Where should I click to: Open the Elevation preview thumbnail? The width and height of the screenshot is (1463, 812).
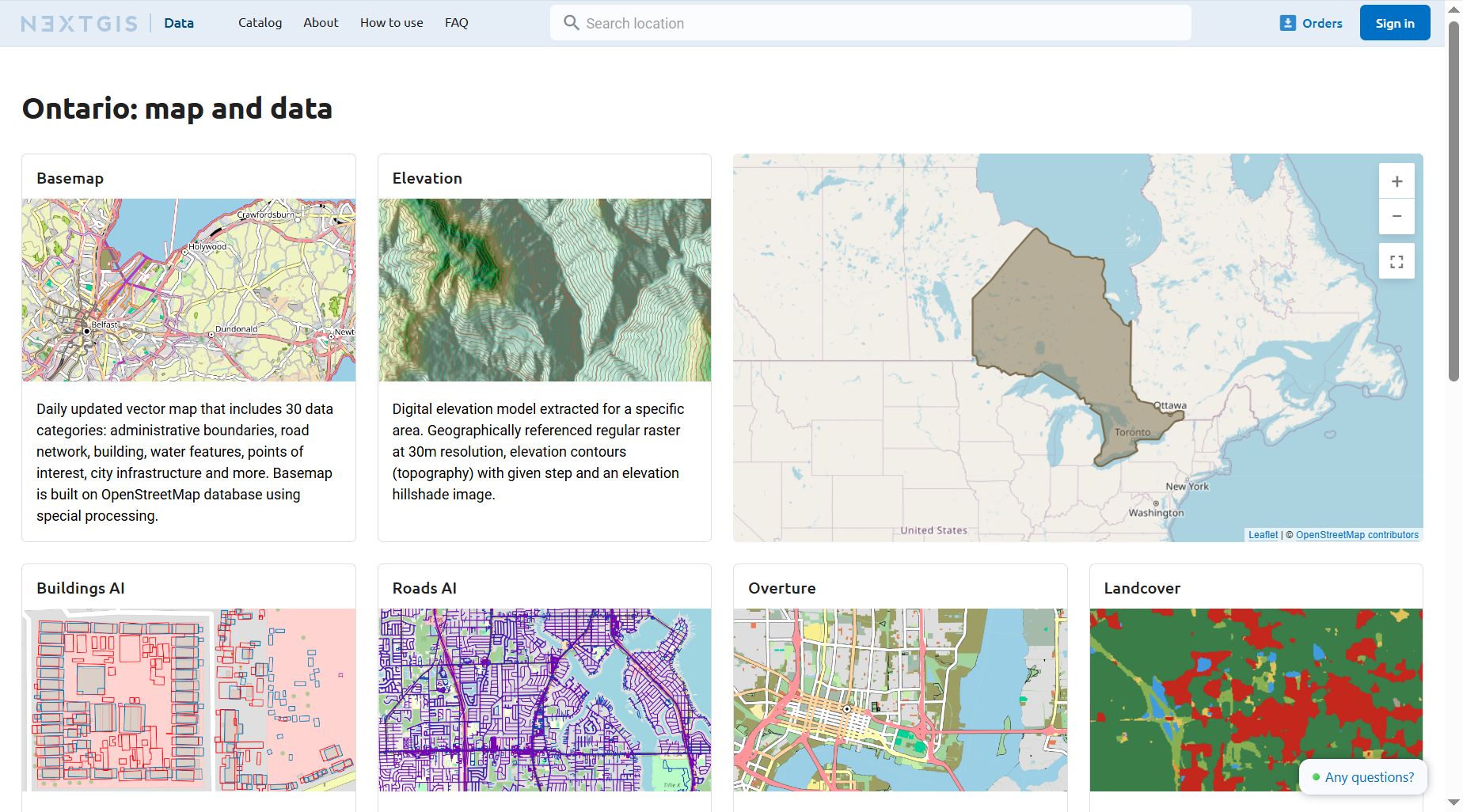(545, 290)
